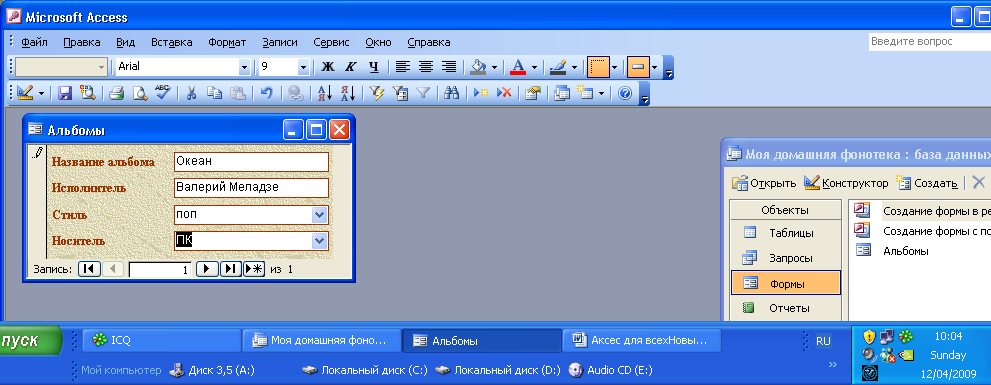
Task: Open the Формат menu
Action: tap(227, 42)
